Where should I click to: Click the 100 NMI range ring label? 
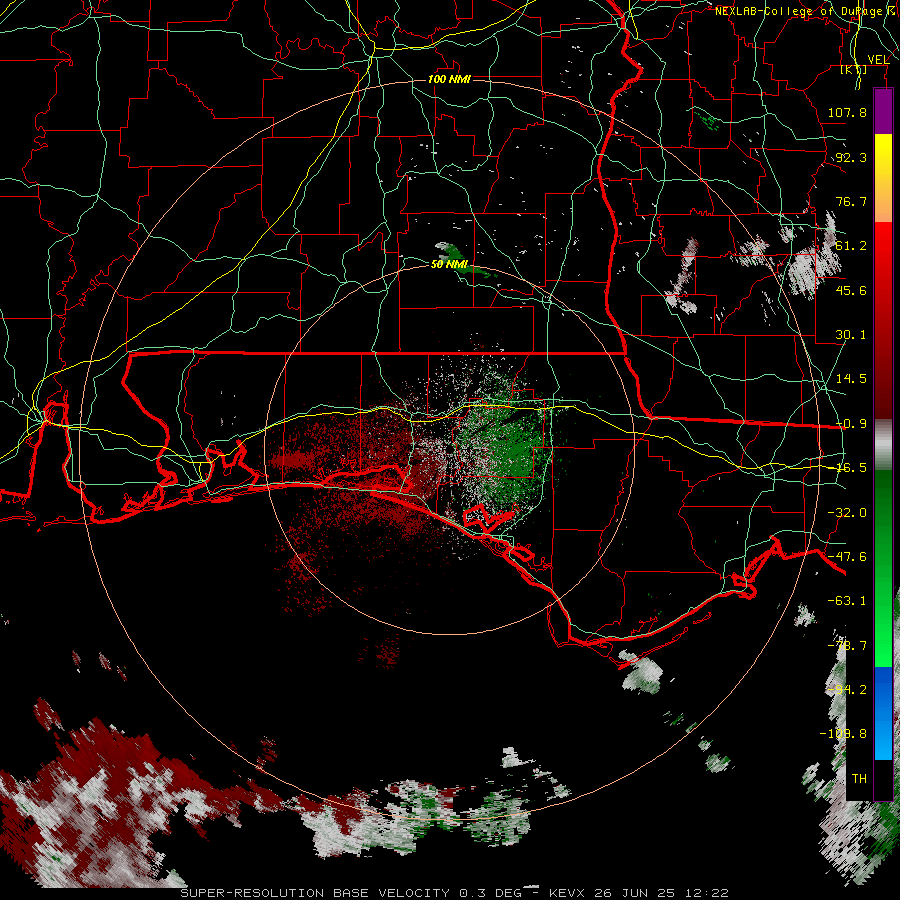(449, 79)
